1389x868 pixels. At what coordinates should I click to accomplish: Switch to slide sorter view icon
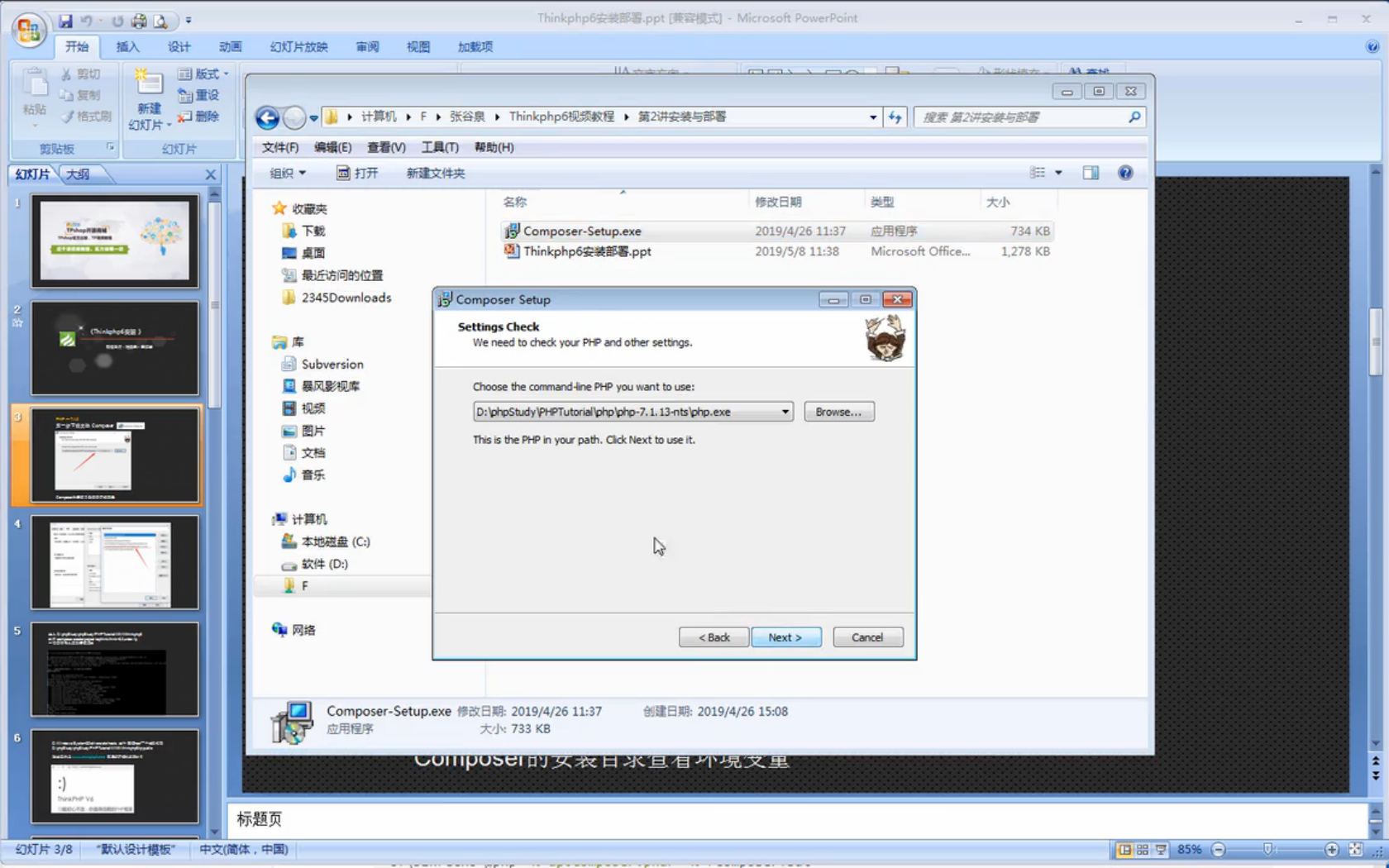pyautogui.click(x=1143, y=849)
